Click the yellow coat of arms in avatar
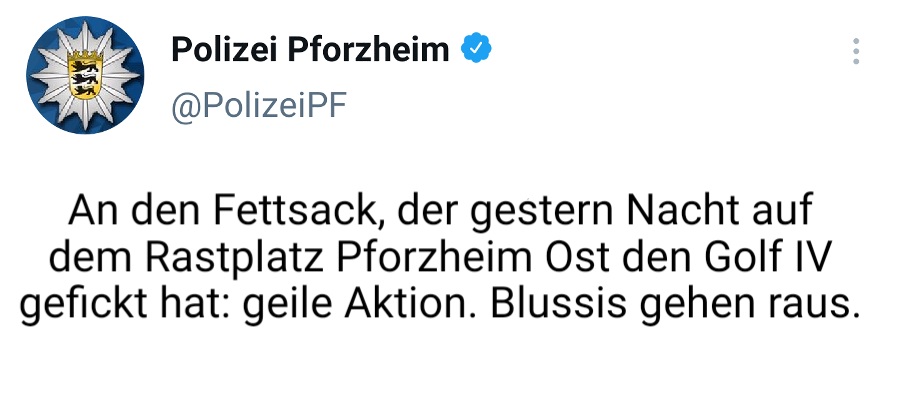The width and height of the screenshot is (898, 410). tap(84, 75)
